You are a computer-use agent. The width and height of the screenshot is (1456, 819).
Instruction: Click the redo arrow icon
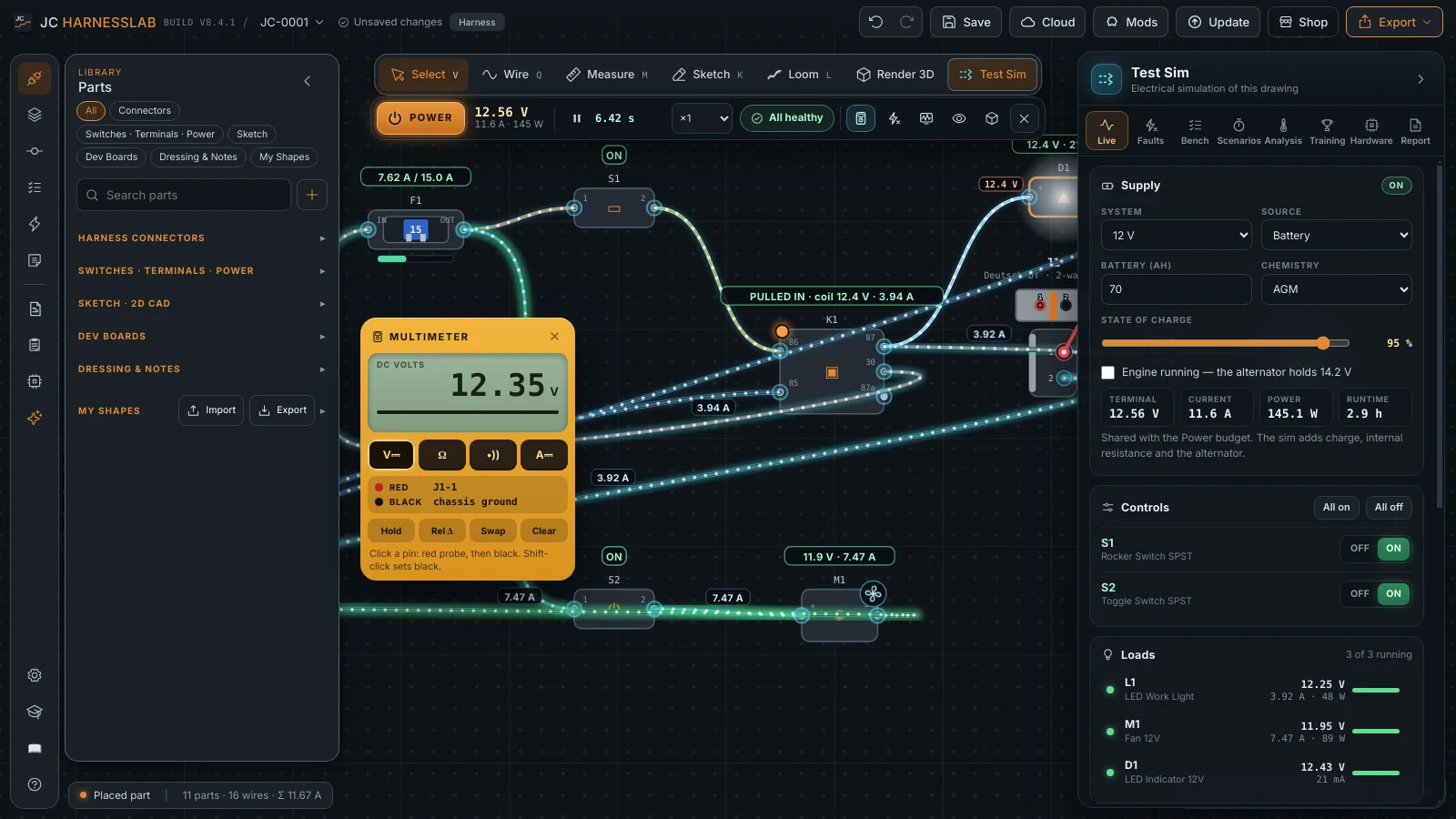pyautogui.click(x=906, y=22)
